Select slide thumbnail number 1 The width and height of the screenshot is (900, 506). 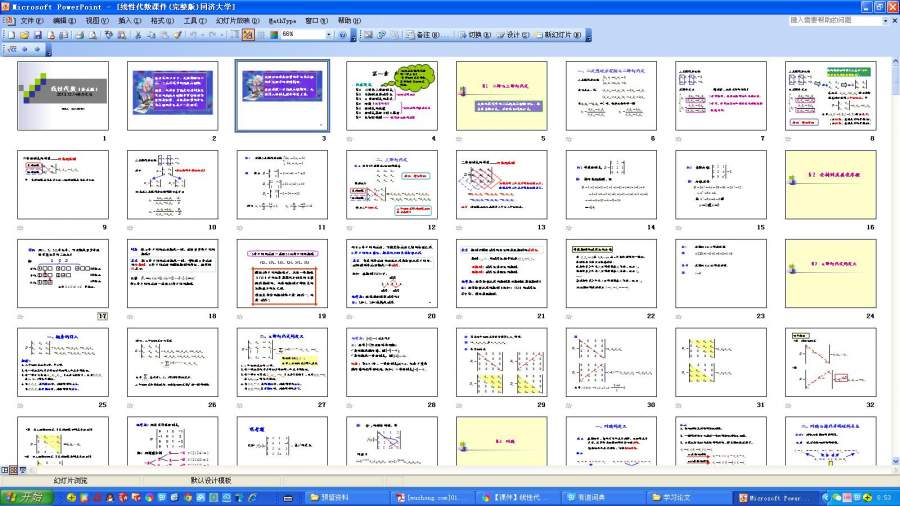click(63, 96)
